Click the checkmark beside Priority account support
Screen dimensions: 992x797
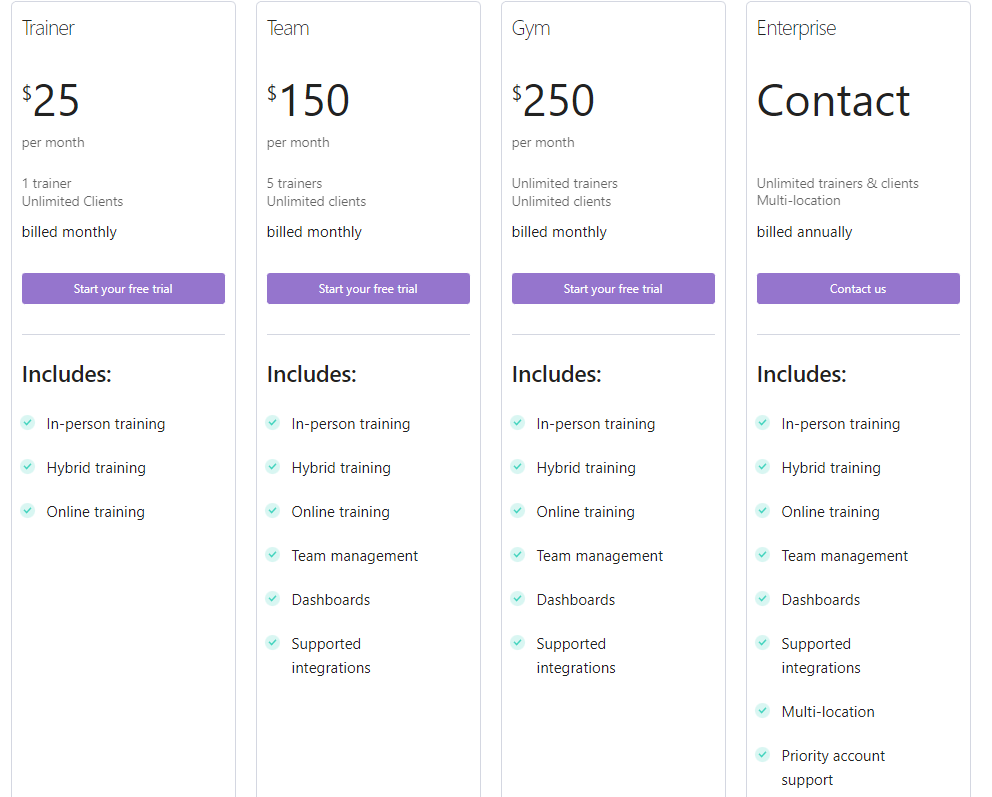click(x=762, y=755)
